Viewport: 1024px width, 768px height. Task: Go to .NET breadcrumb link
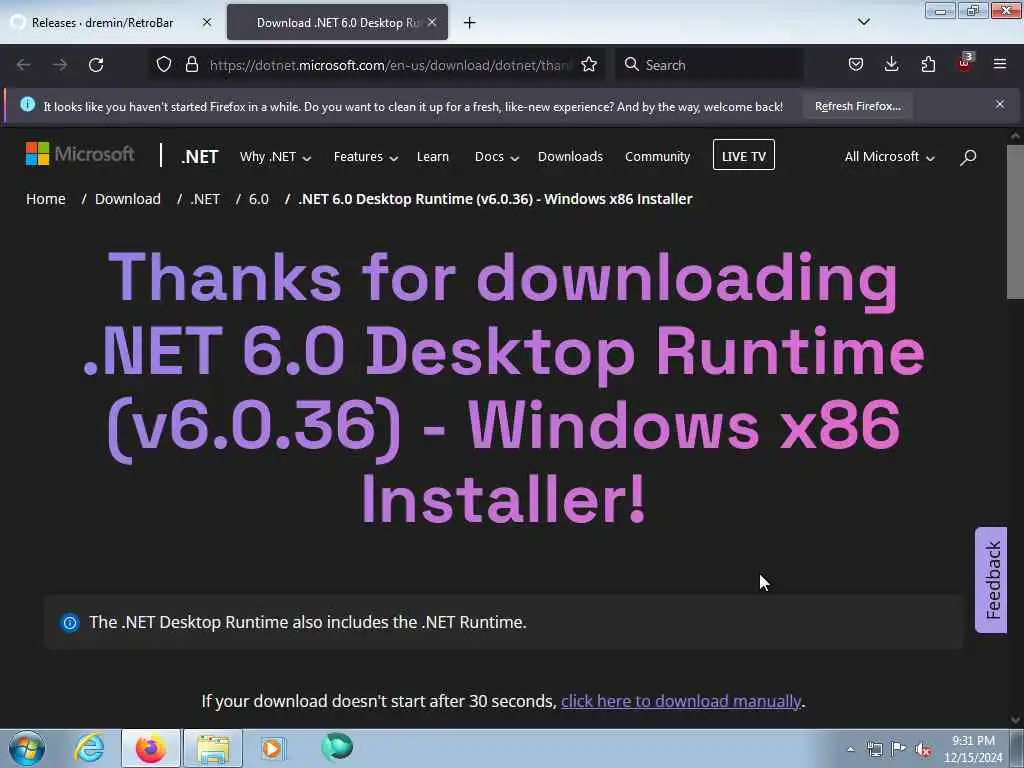[x=205, y=199]
